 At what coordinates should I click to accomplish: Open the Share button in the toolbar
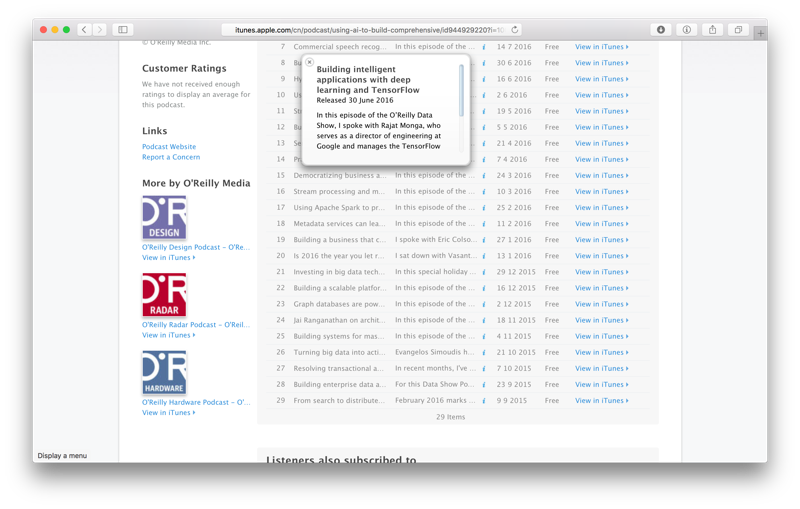click(712, 30)
